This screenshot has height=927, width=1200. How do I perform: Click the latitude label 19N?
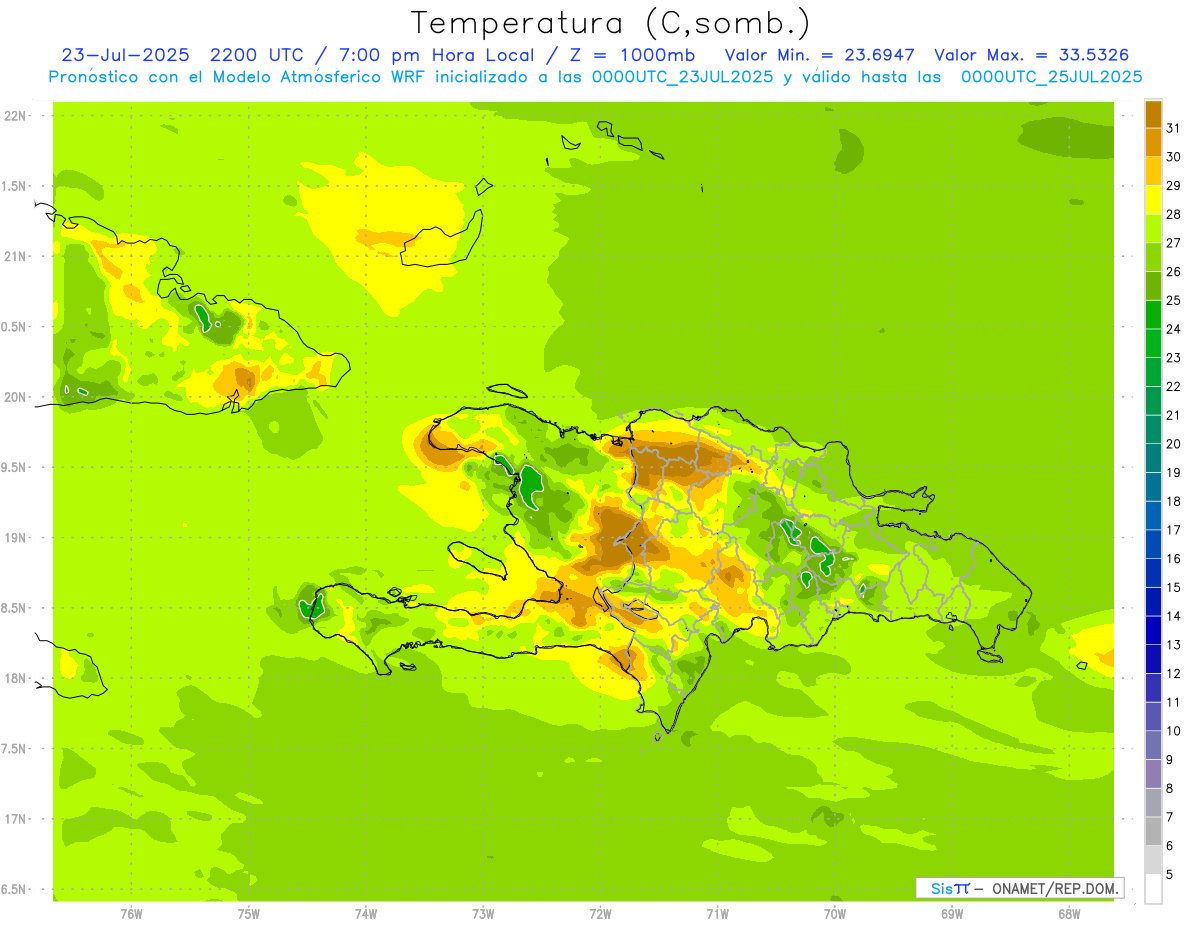(15, 538)
